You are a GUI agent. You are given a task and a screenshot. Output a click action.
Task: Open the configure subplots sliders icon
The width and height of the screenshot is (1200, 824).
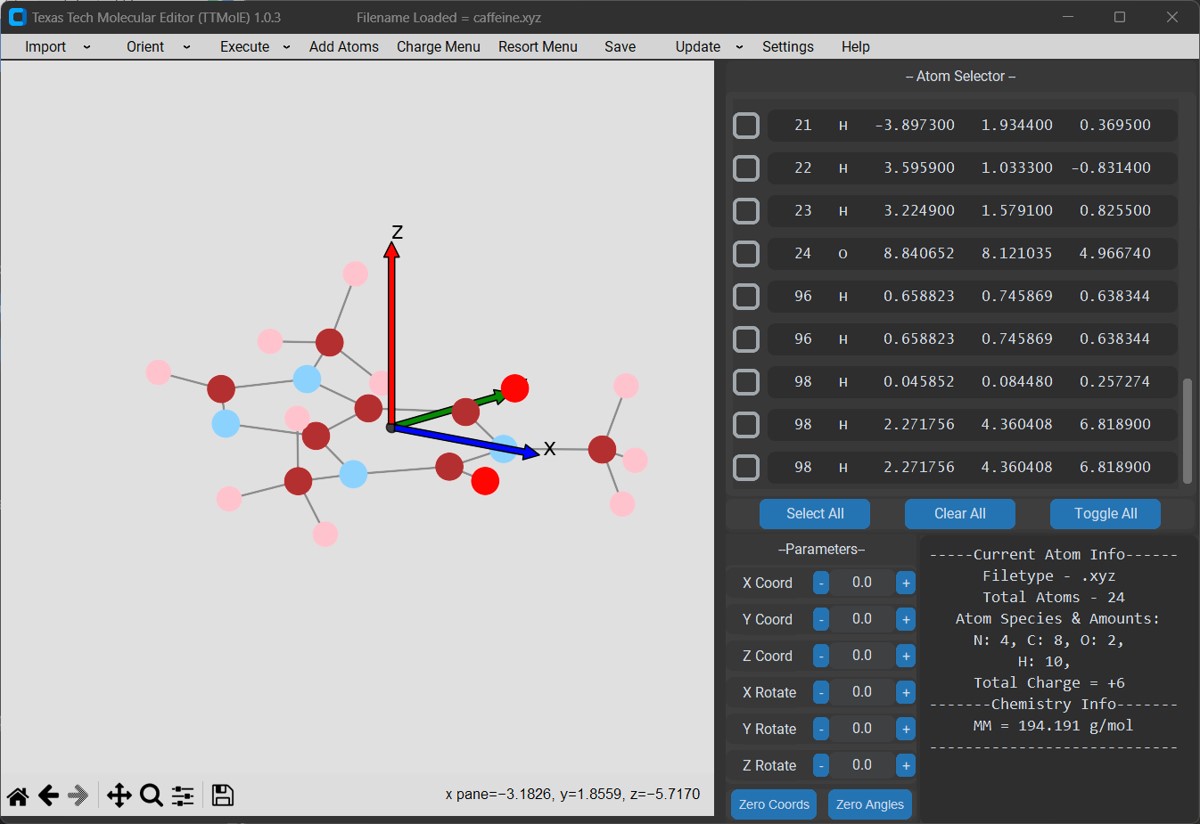coord(182,796)
